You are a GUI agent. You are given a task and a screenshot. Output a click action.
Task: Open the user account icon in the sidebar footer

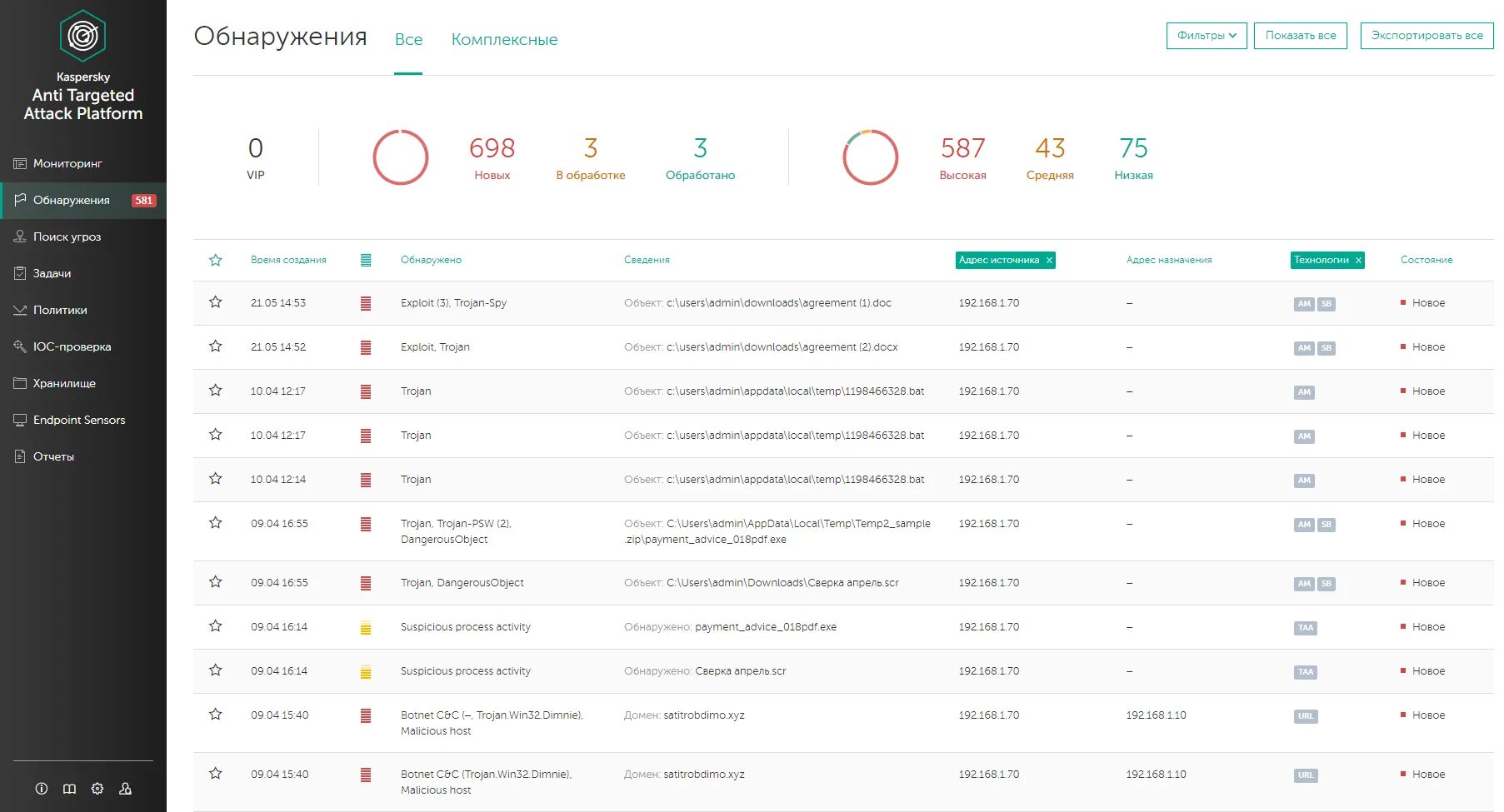tap(125, 789)
